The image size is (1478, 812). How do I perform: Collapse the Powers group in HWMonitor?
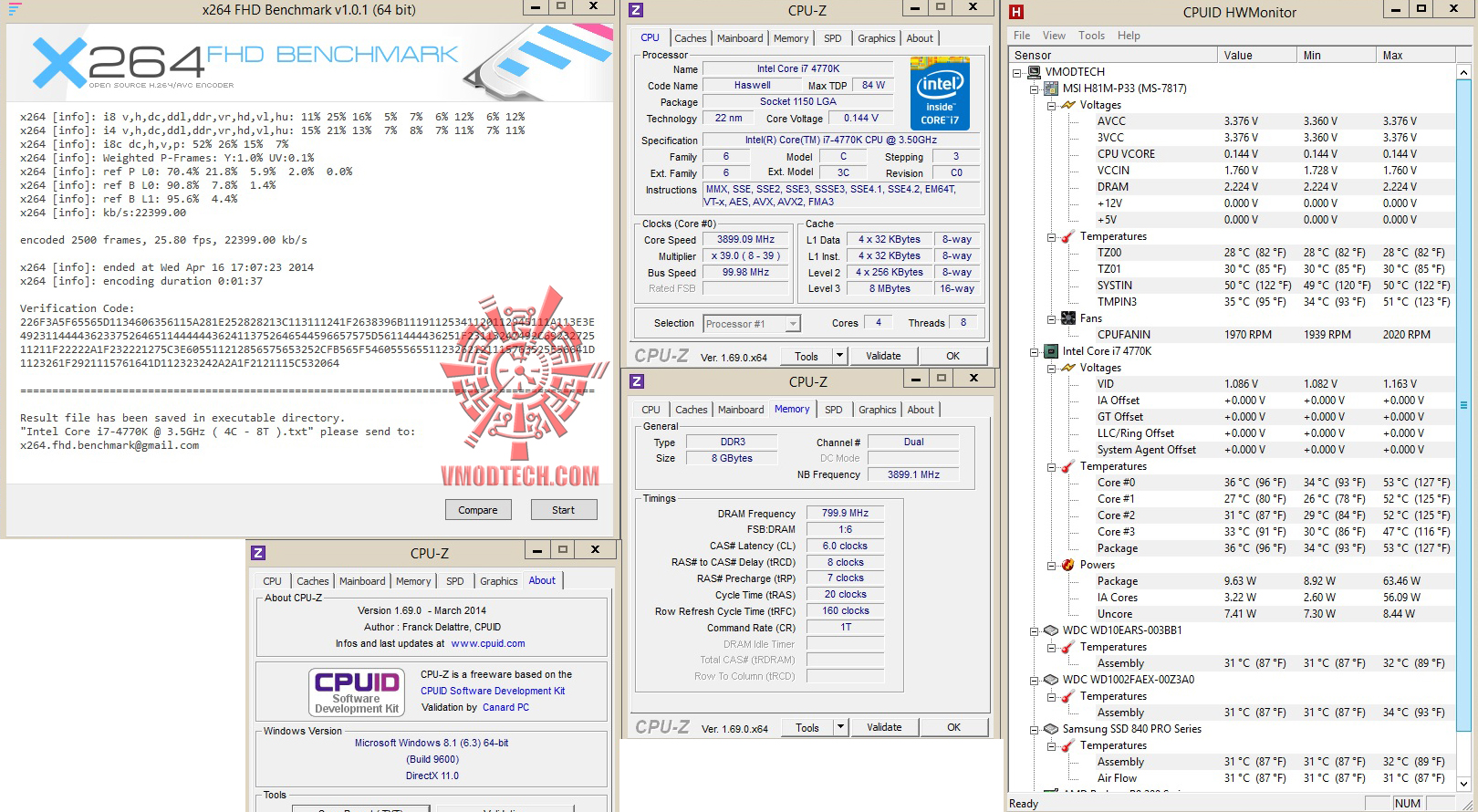point(1052,565)
